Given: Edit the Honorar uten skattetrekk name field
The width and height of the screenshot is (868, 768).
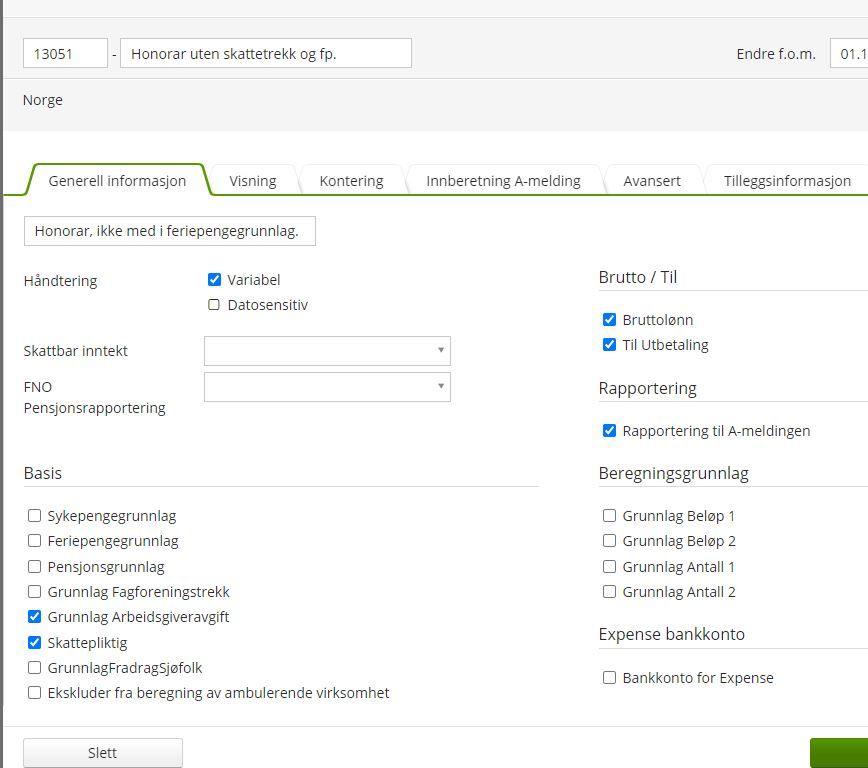Looking at the screenshot, I should (x=266, y=53).
